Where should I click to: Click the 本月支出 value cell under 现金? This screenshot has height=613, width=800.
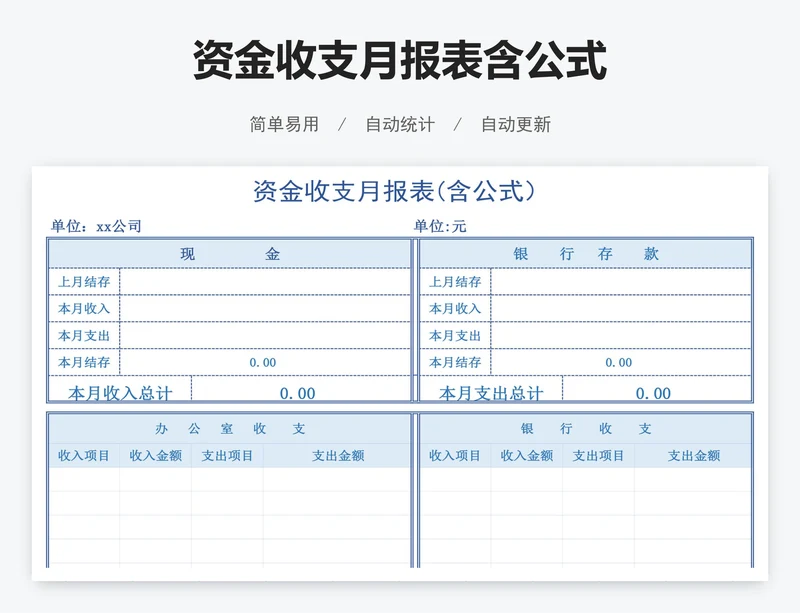click(265, 335)
